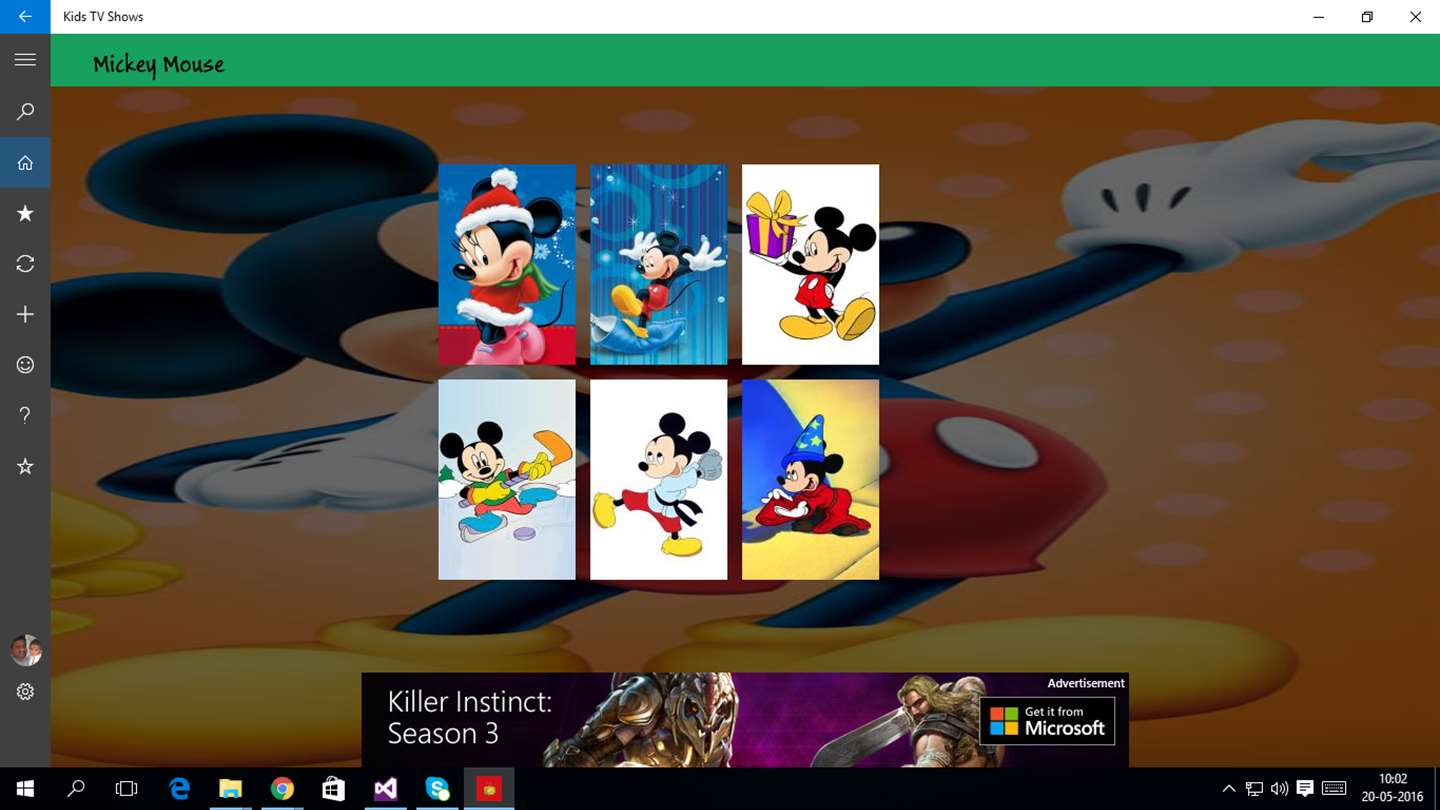Open the Mickey on blue curtain picture
Image resolution: width=1440 pixels, height=810 pixels.
click(659, 264)
